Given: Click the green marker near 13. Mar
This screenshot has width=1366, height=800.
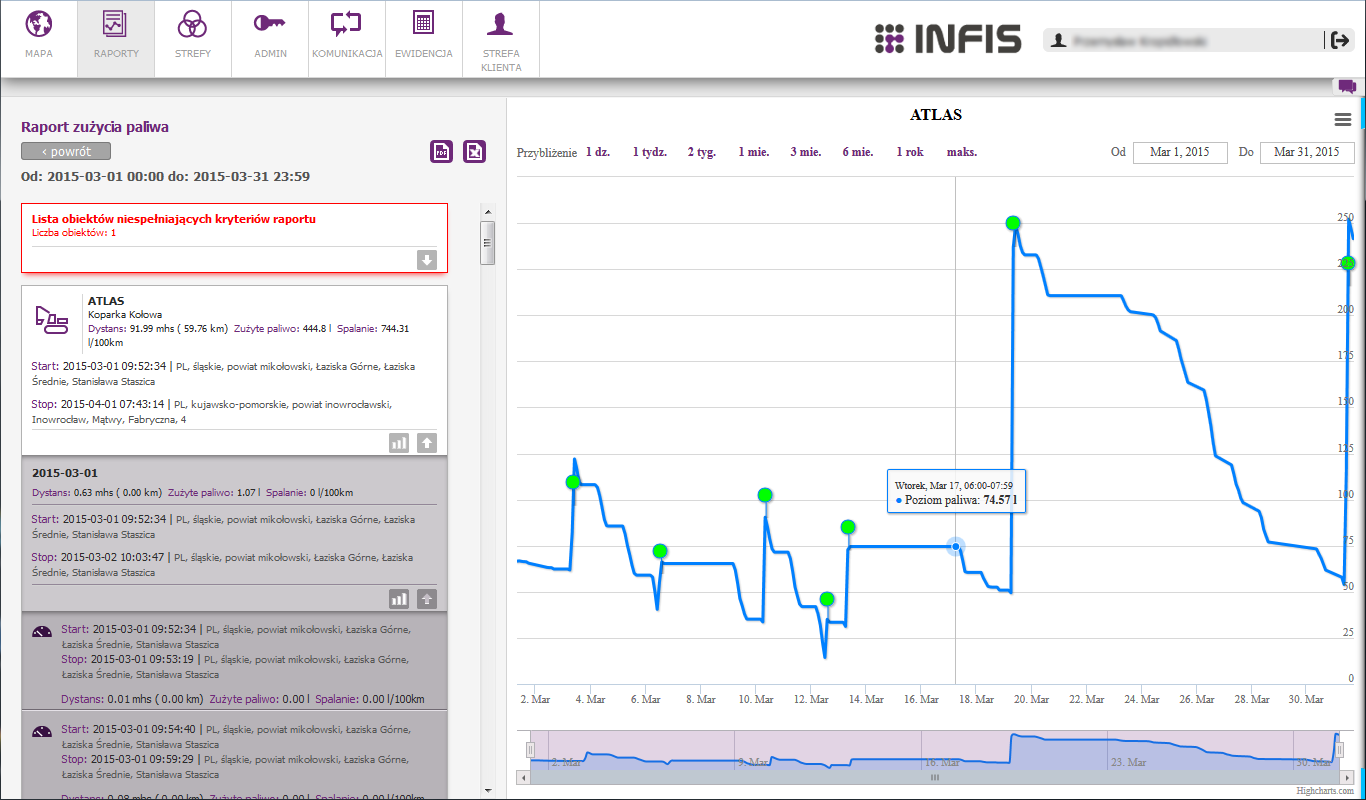Looking at the screenshot, I should click(x=848, y=527).
